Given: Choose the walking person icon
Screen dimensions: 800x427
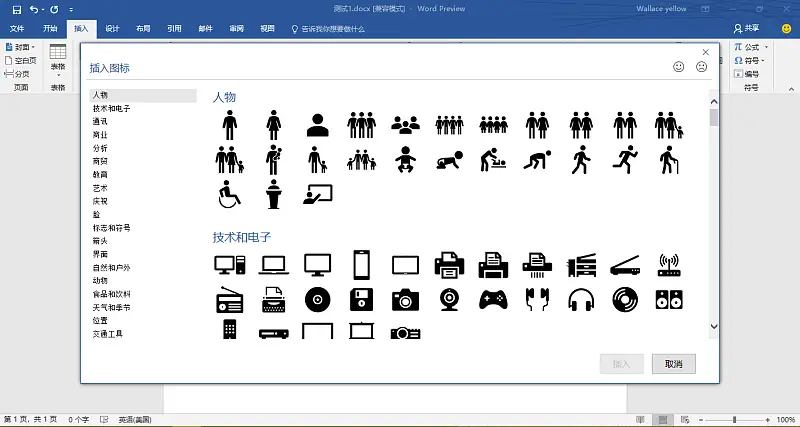Looking at the screenshot, I should pos(581,160).
